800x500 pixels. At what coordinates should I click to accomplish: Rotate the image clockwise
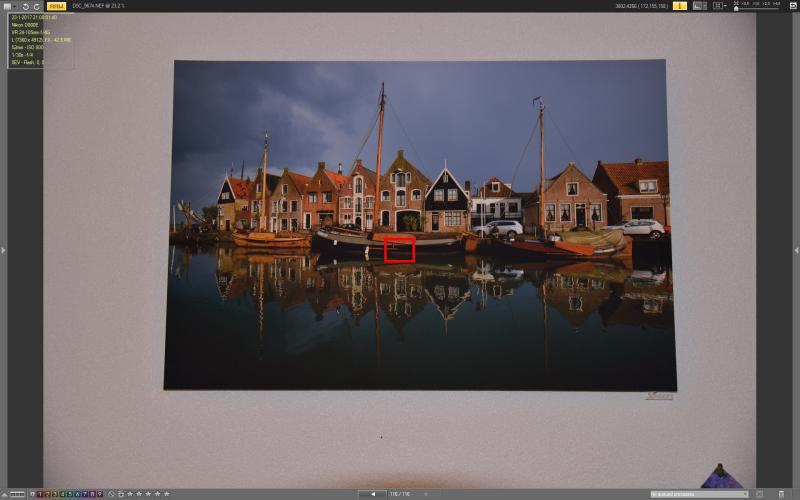tap(37, 7)
